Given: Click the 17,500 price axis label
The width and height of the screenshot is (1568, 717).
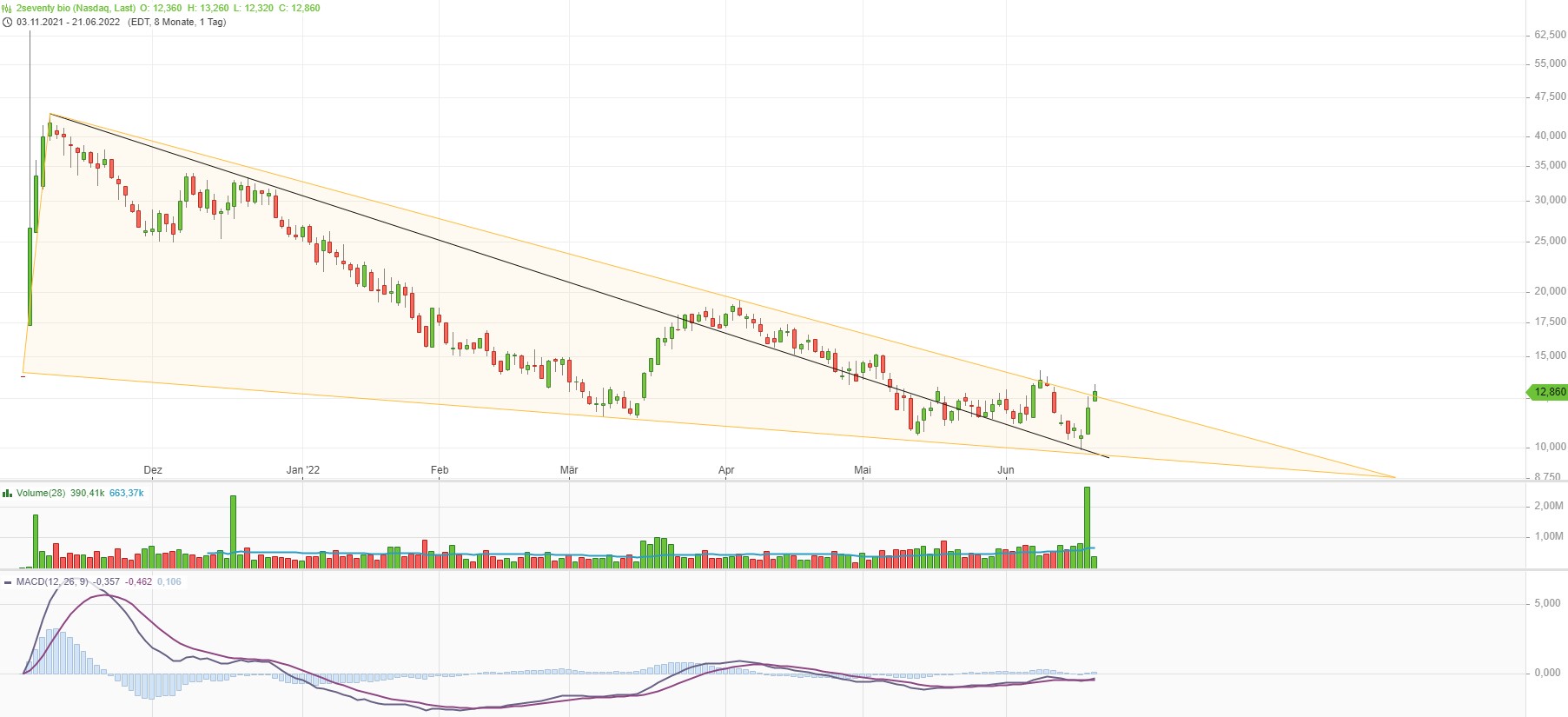Looking at the screenshot, I should 1550,322.
